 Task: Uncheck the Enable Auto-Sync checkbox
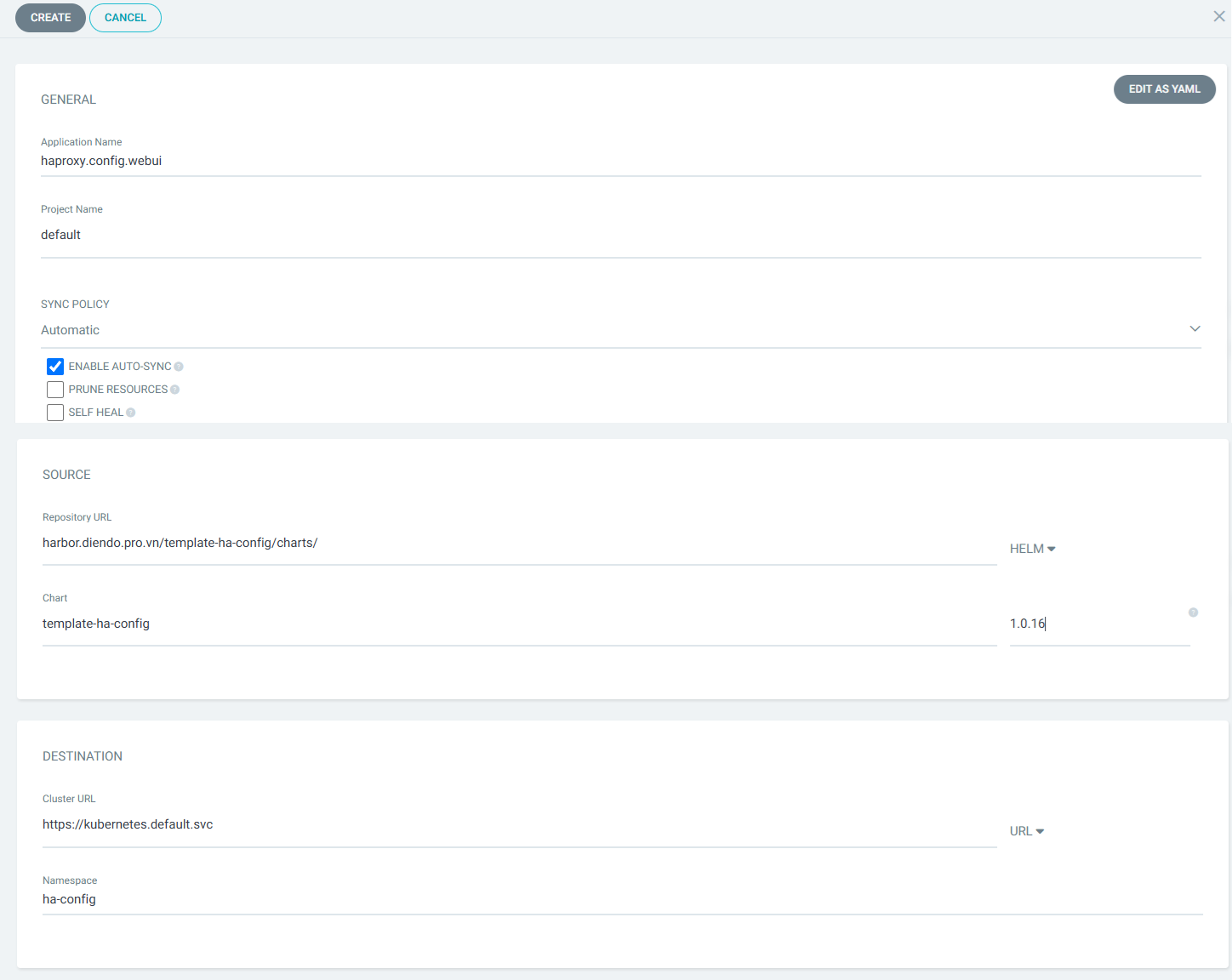coord(55,367)
